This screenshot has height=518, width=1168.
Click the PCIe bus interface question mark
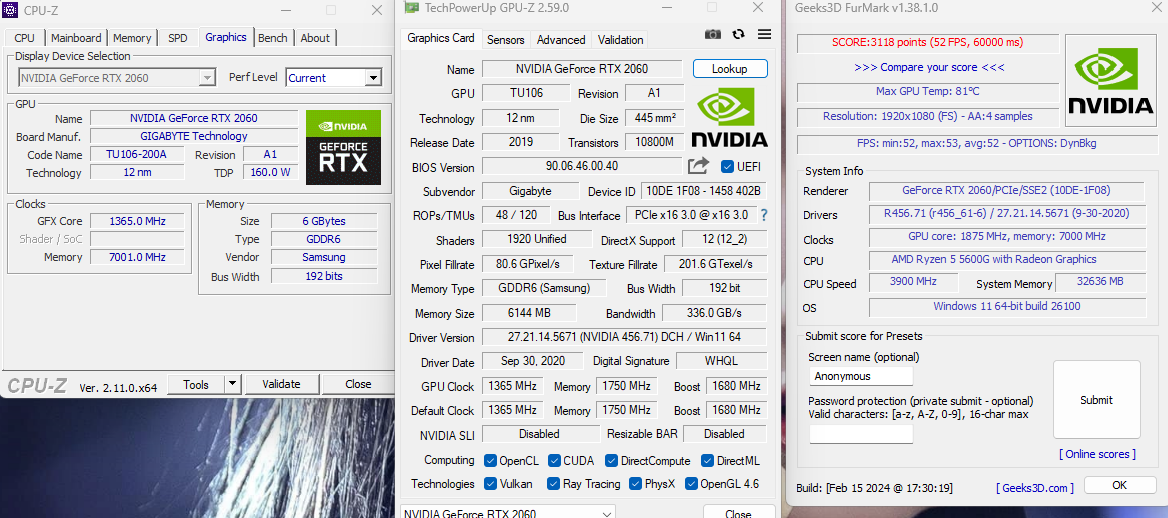coord(764,215)
